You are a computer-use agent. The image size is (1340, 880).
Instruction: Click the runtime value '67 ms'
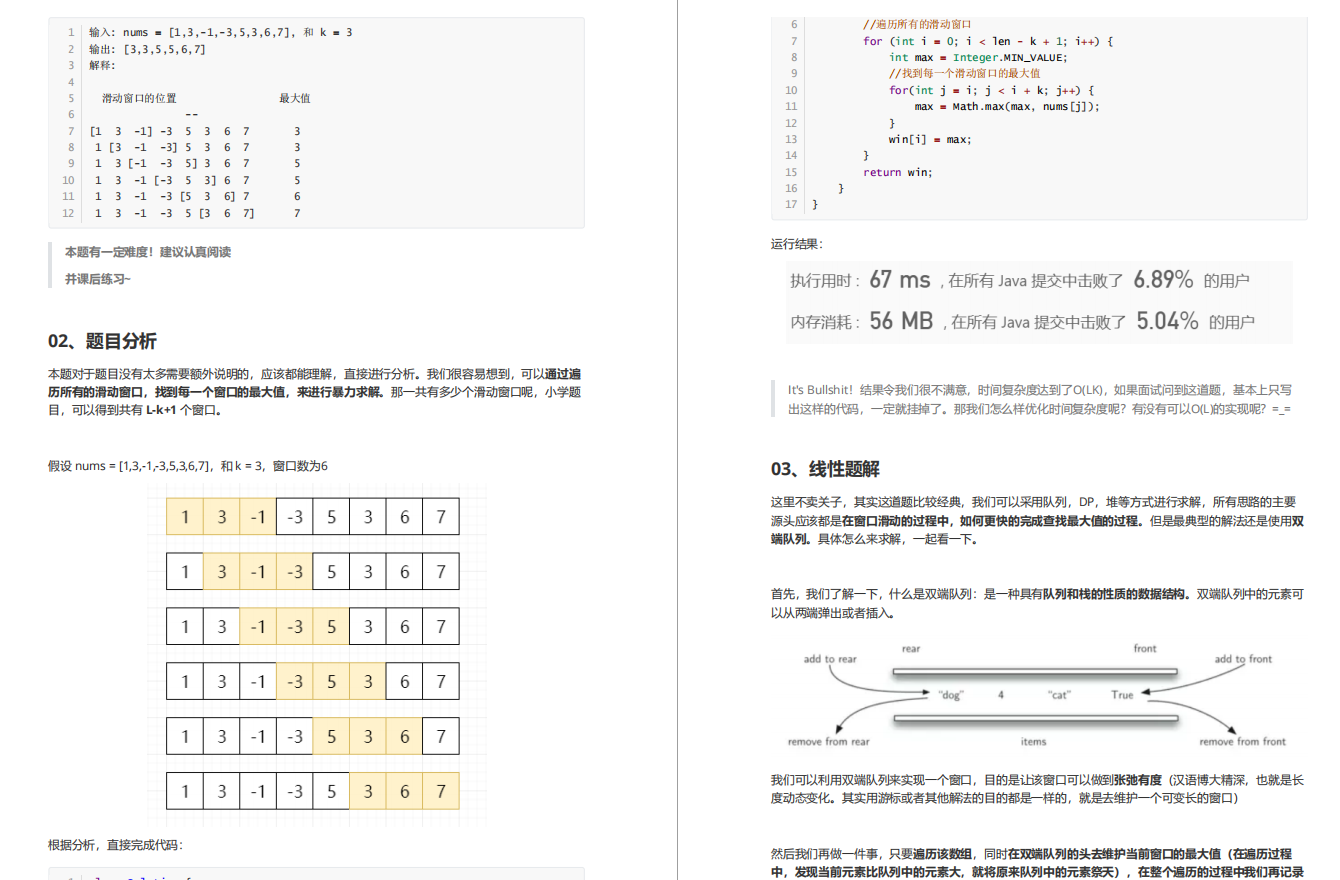point(900,280)
